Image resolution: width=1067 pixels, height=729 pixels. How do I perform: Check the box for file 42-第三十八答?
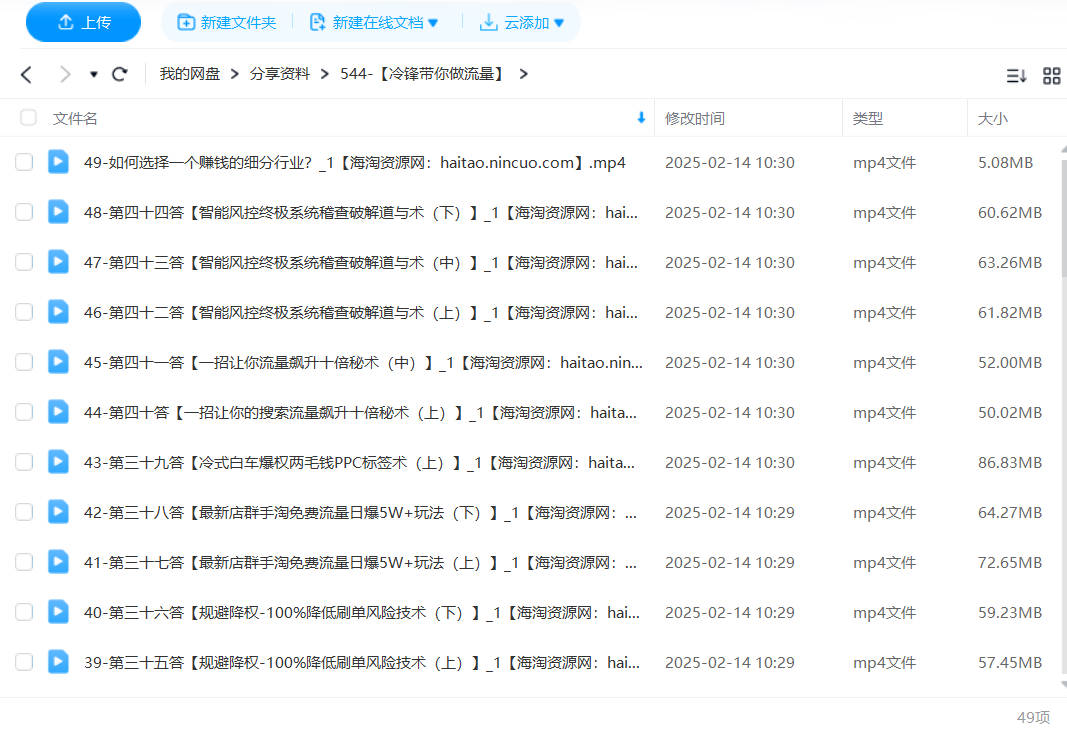tap(24, 512)
